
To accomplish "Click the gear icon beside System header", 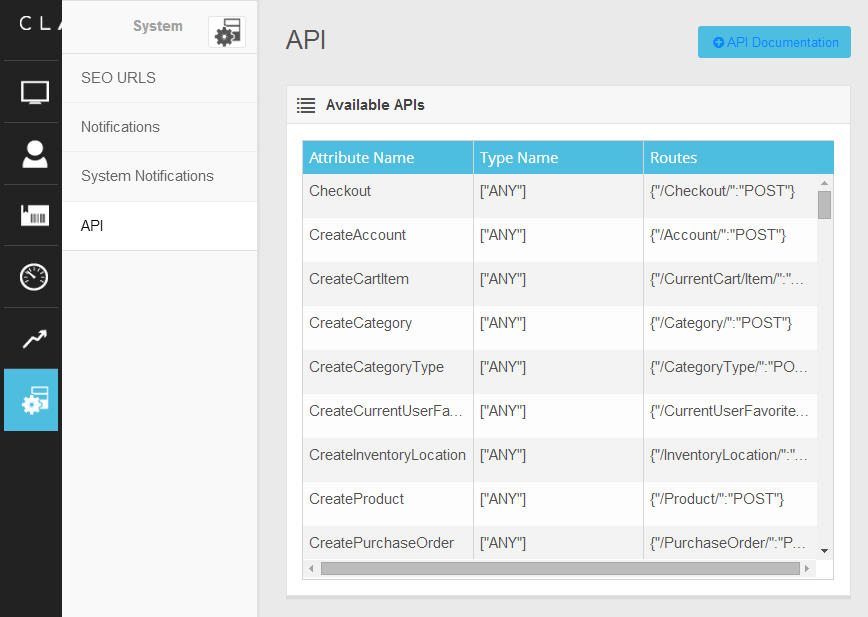I will (227, 32).
